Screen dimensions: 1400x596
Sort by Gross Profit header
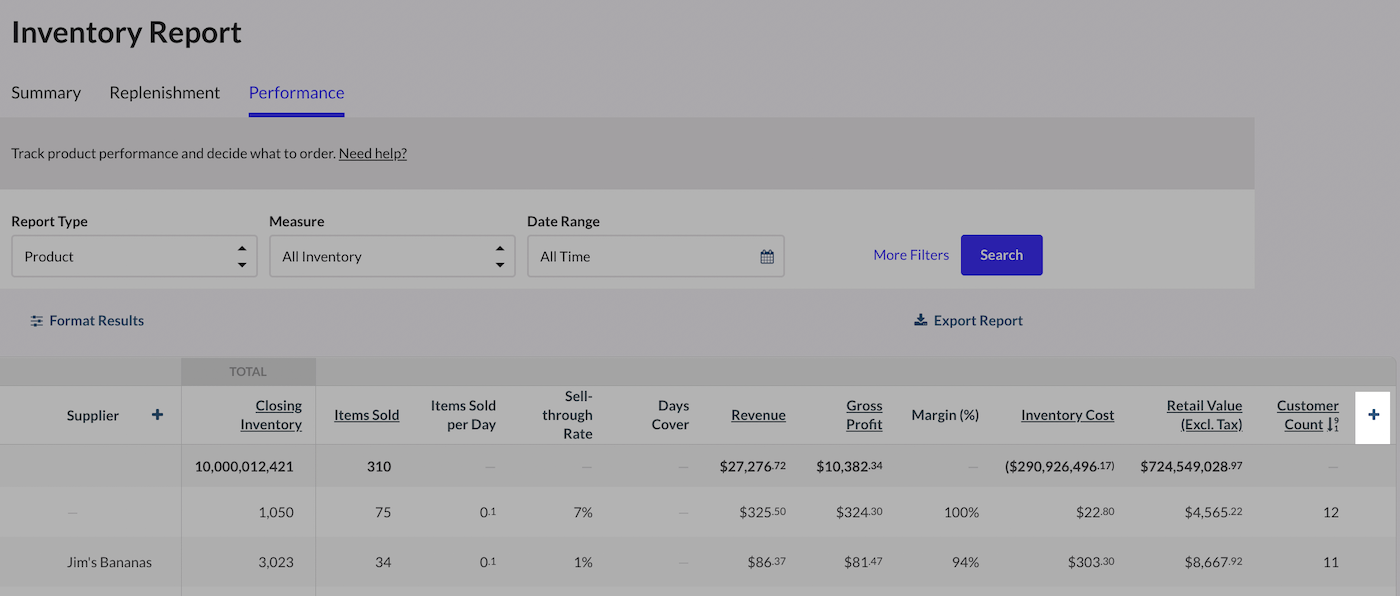pos(864,415)
